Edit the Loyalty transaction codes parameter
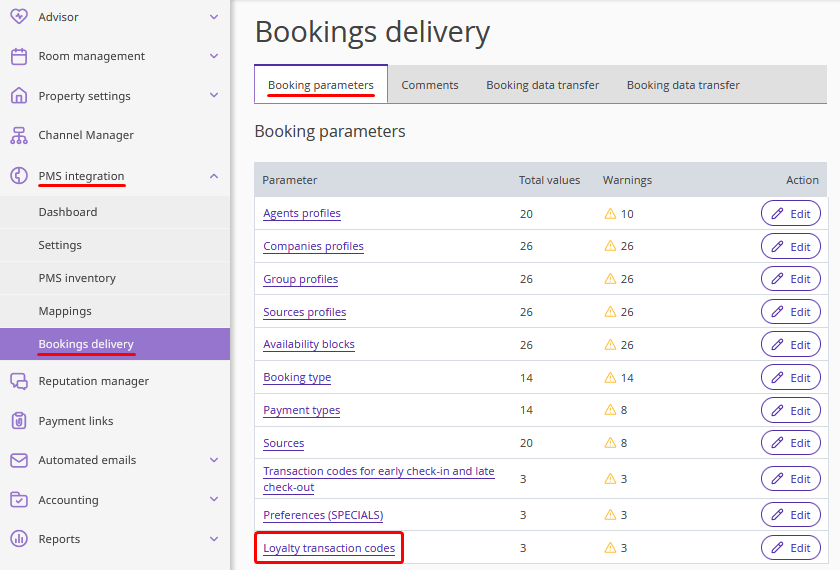 791,548
